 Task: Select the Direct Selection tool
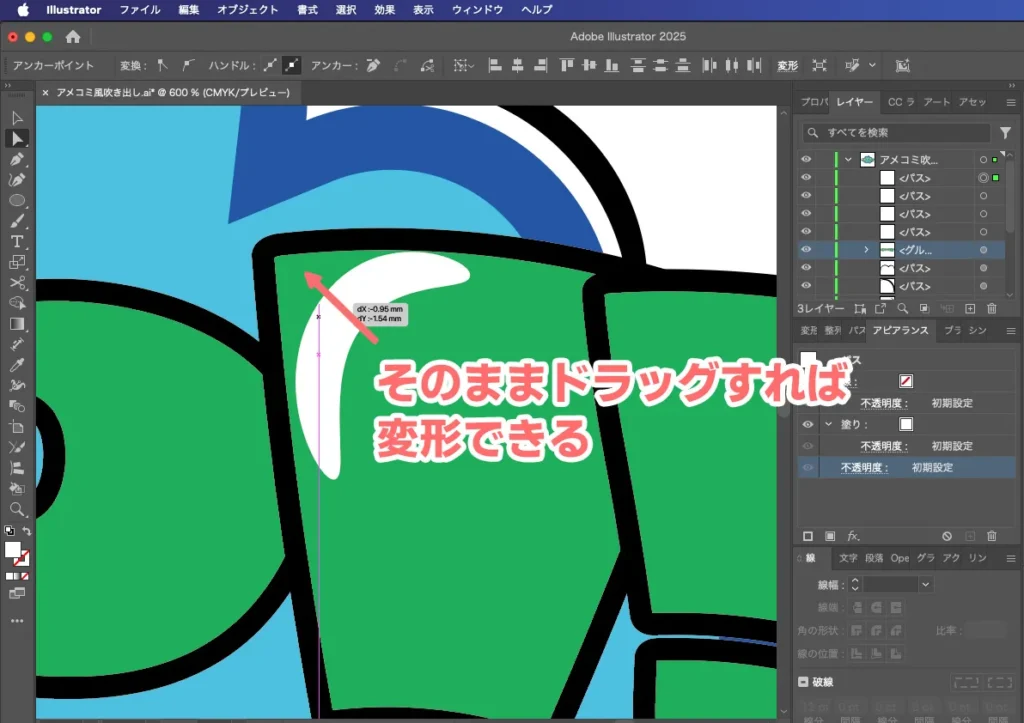[17, 140]
